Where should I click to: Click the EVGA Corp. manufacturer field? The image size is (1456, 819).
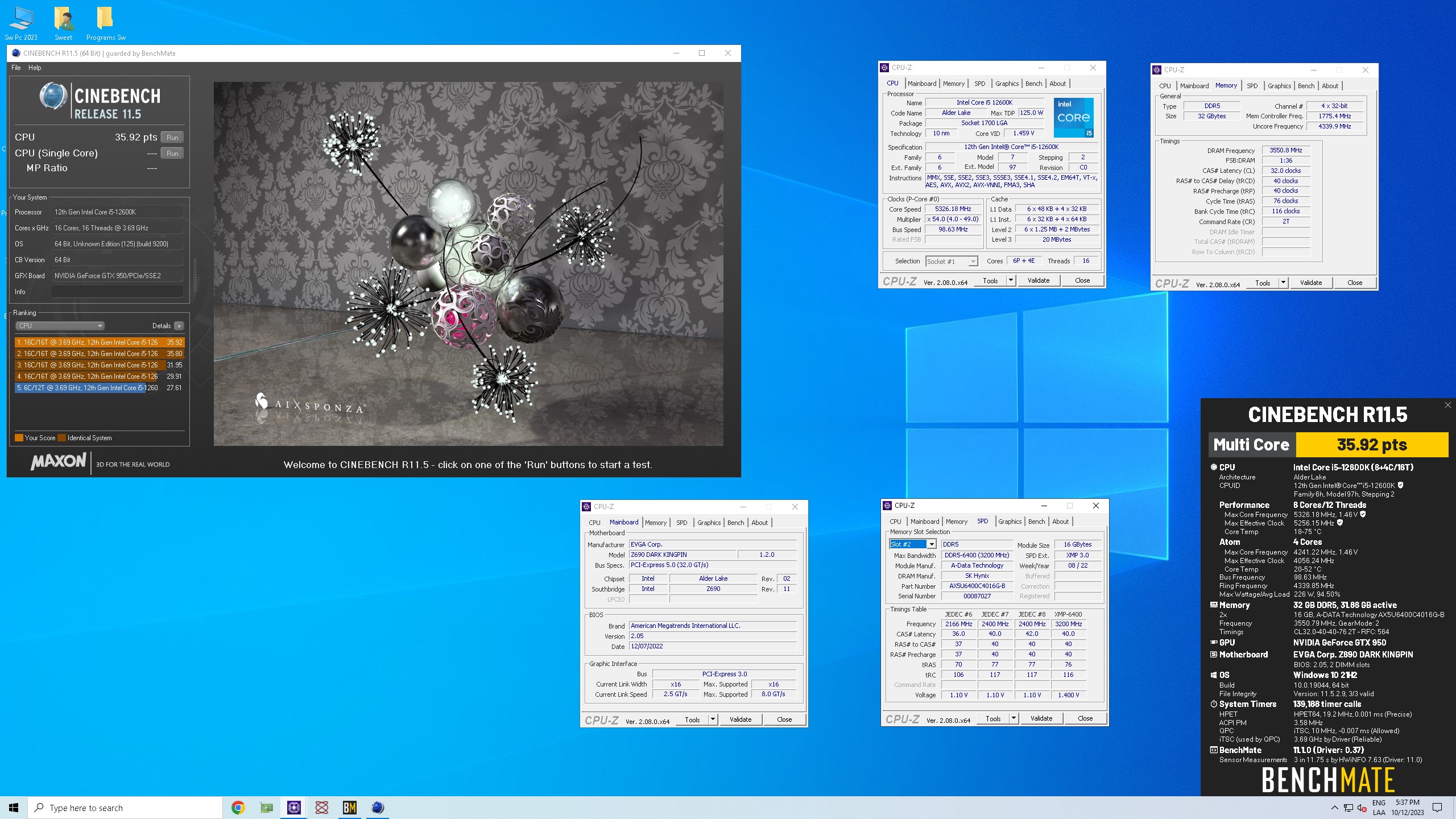713,544
